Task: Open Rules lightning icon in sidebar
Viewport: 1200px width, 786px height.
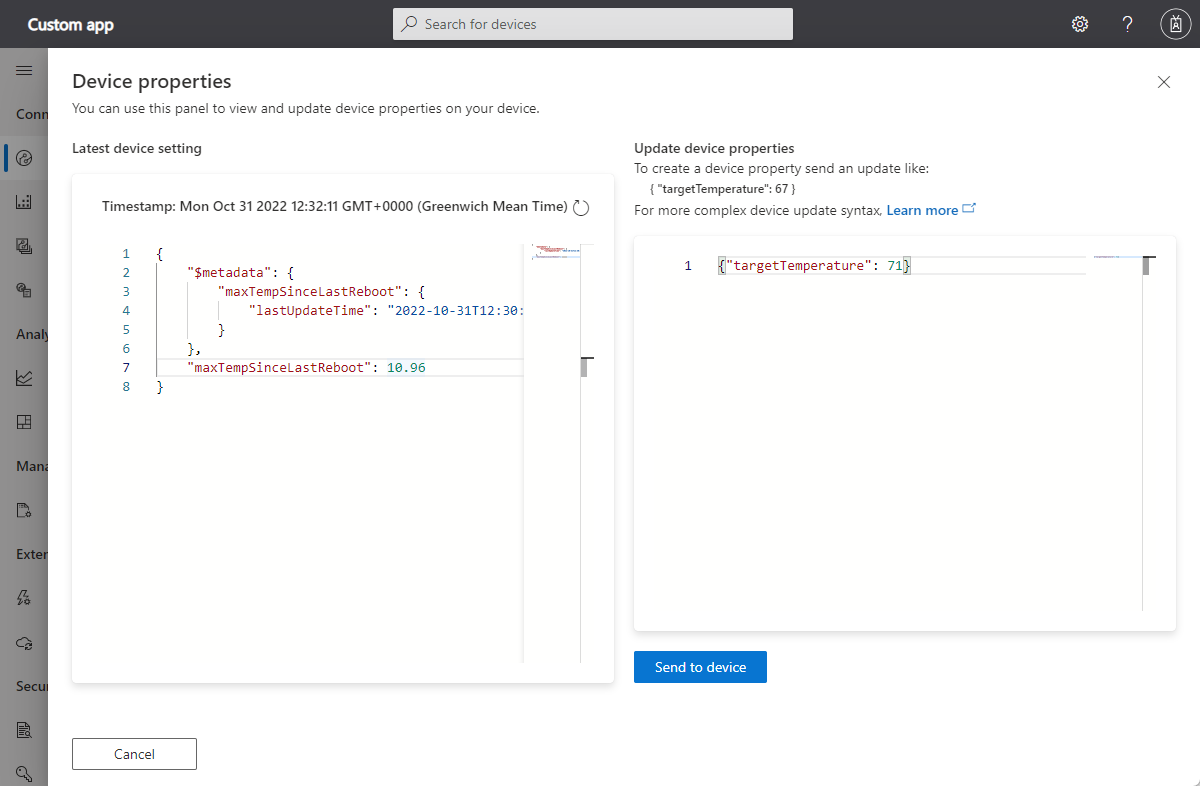Action: (x=24, y=598)
